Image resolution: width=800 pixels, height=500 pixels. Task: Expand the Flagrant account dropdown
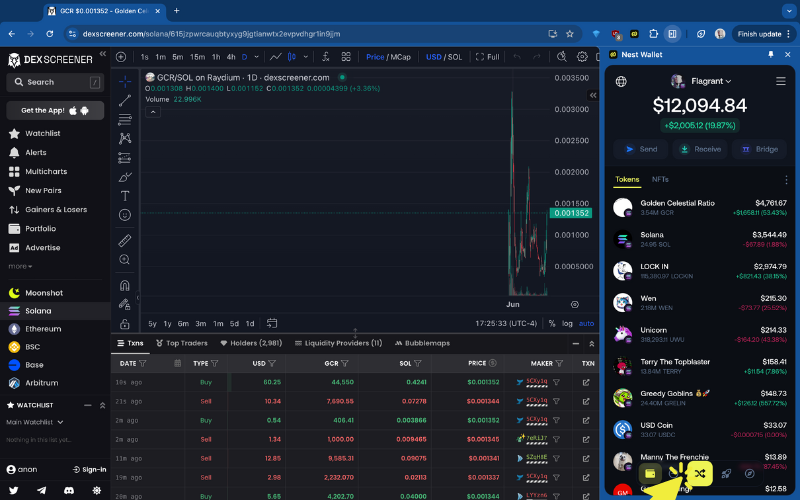pos(711,81)
